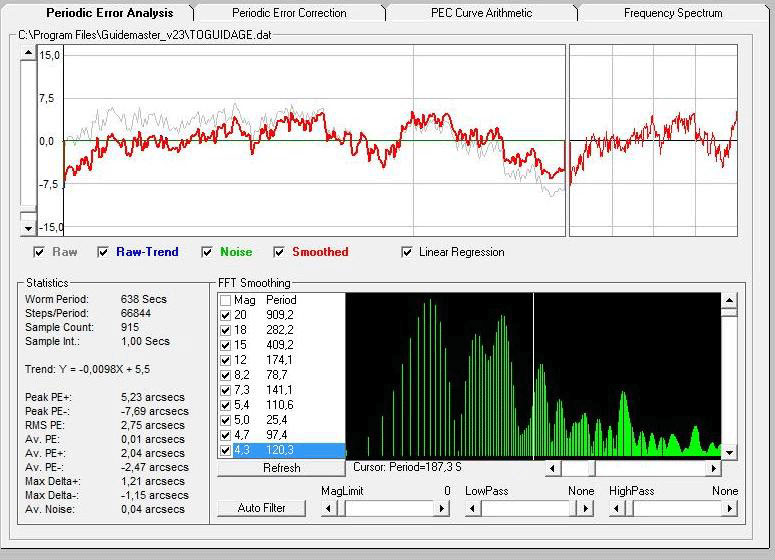Screen dimensions: 775x560
Task: Click the Av. Noise value 0,04 arcsecs
Action: pyautogui.click(x=153, y=509)
